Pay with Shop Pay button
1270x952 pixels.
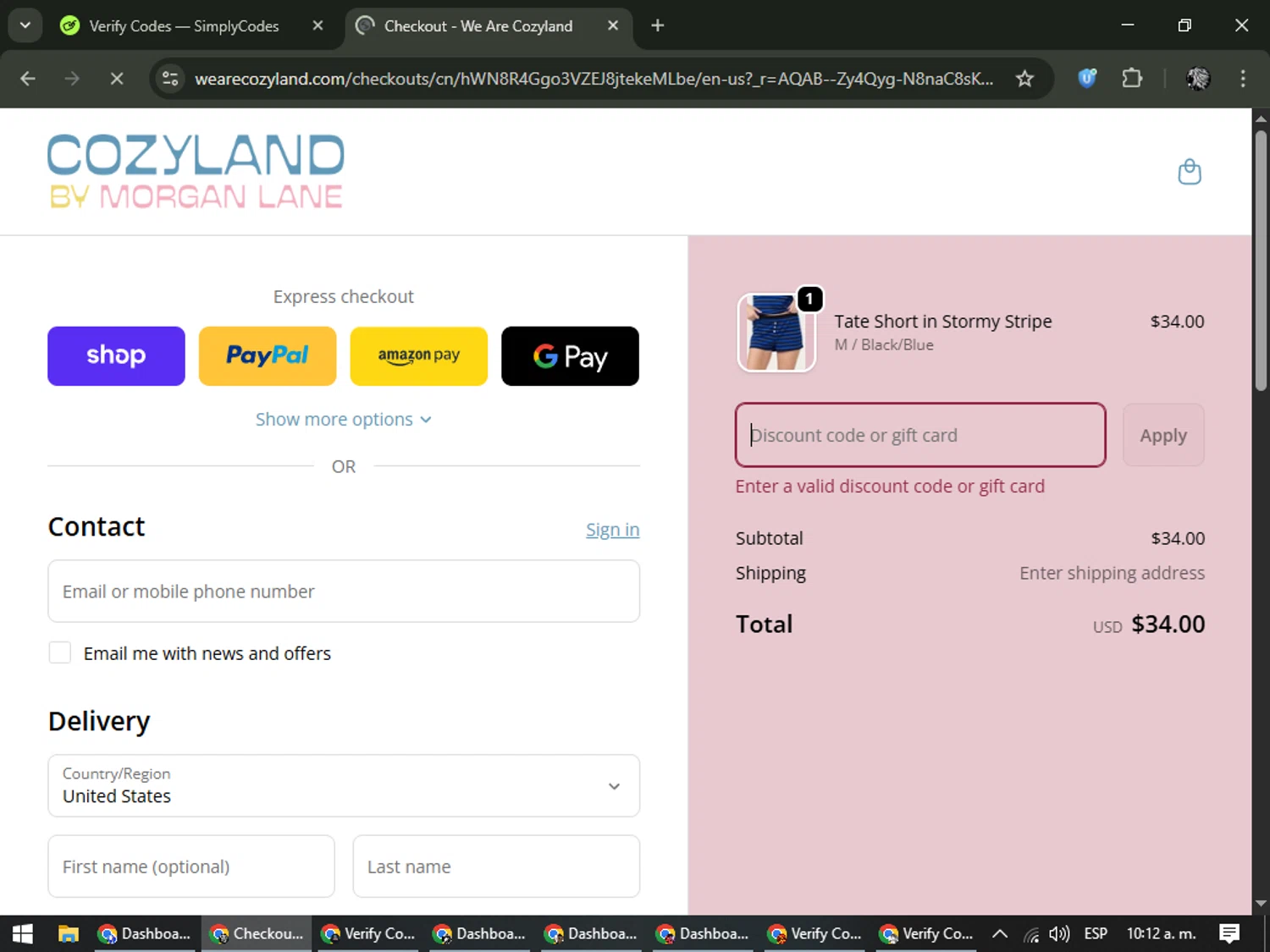tap(116, 355)
